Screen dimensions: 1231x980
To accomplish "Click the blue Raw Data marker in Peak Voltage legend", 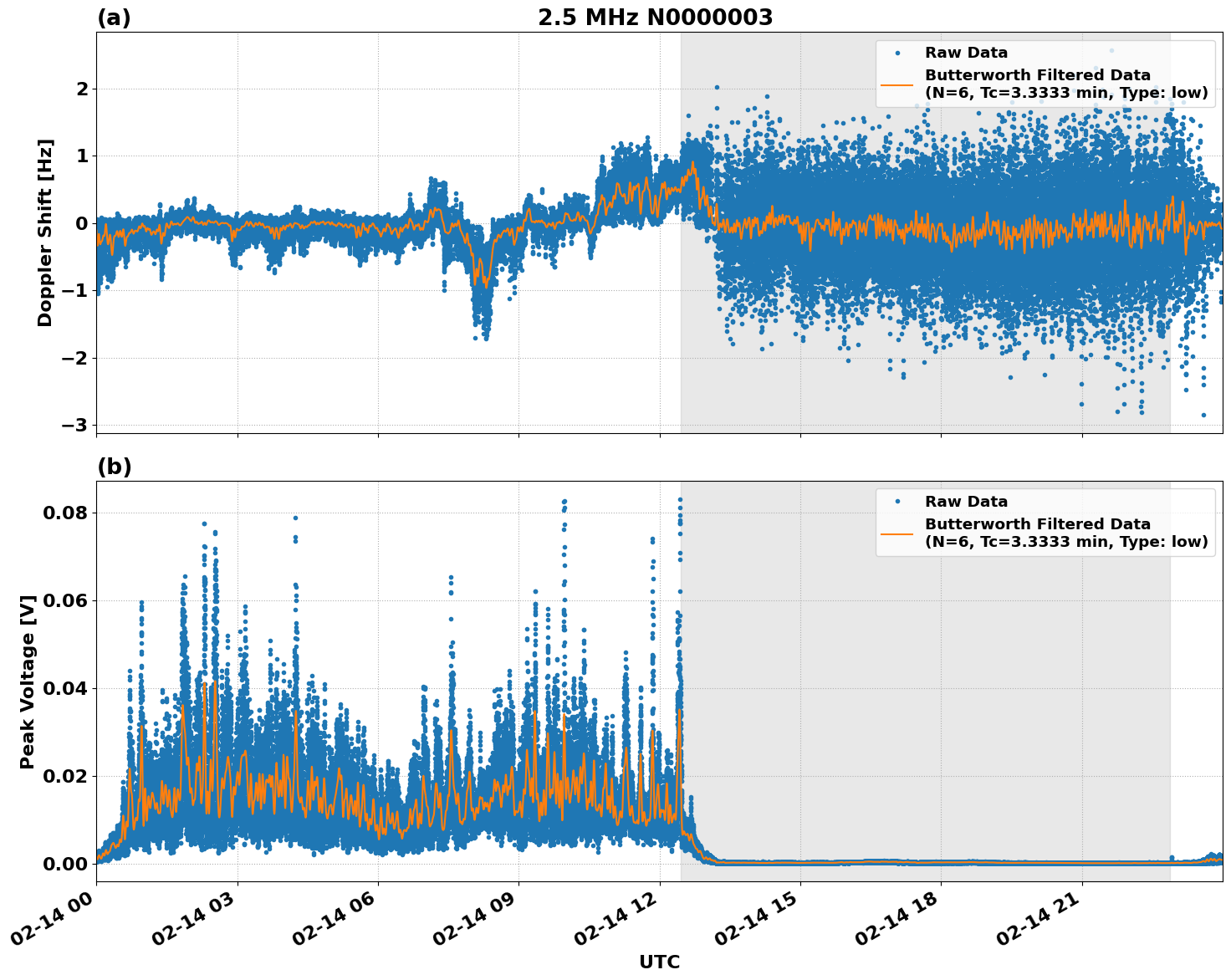I will pos(897,502).
